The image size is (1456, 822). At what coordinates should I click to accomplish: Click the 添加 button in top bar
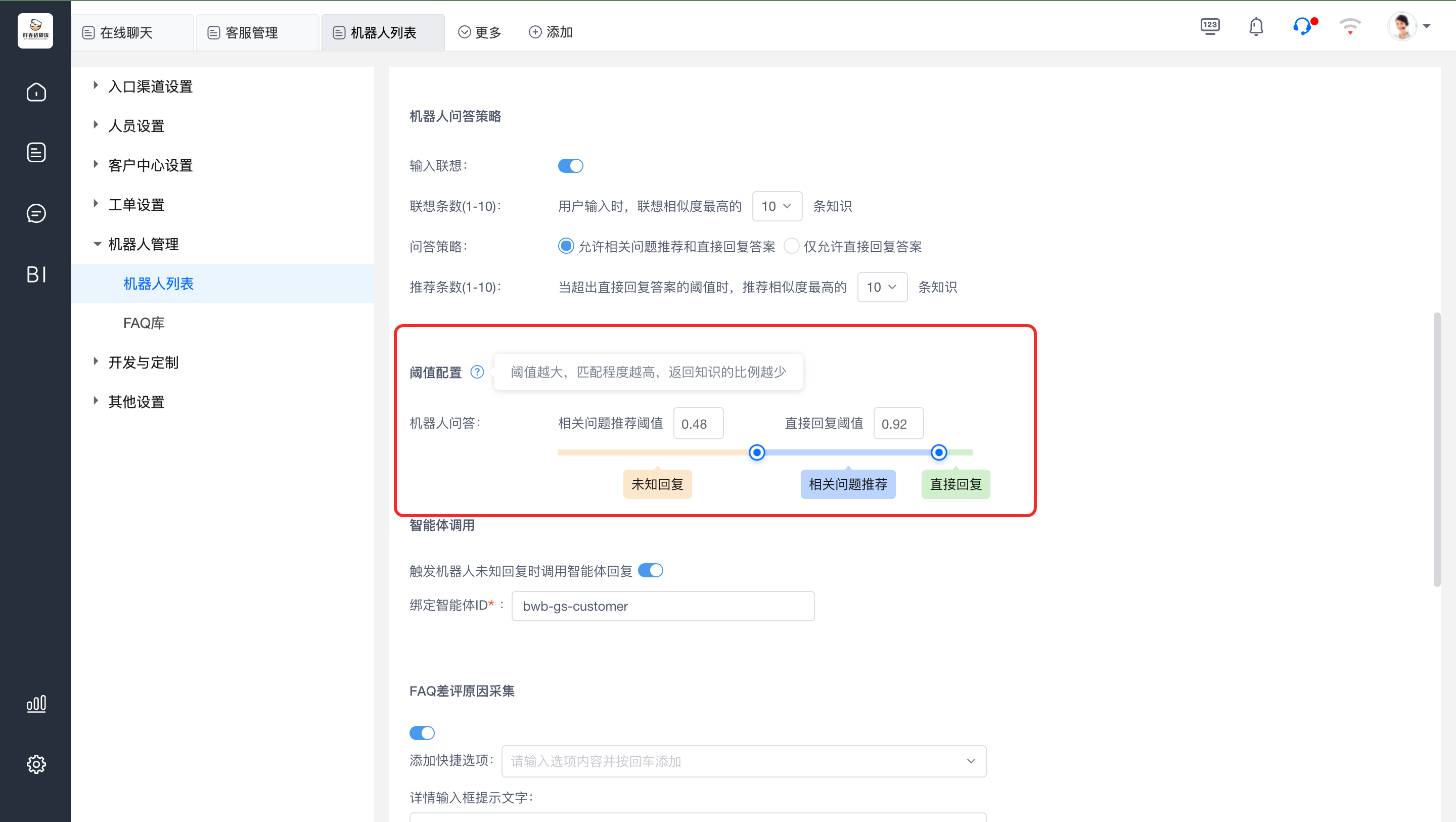click(x=551, y=32)
